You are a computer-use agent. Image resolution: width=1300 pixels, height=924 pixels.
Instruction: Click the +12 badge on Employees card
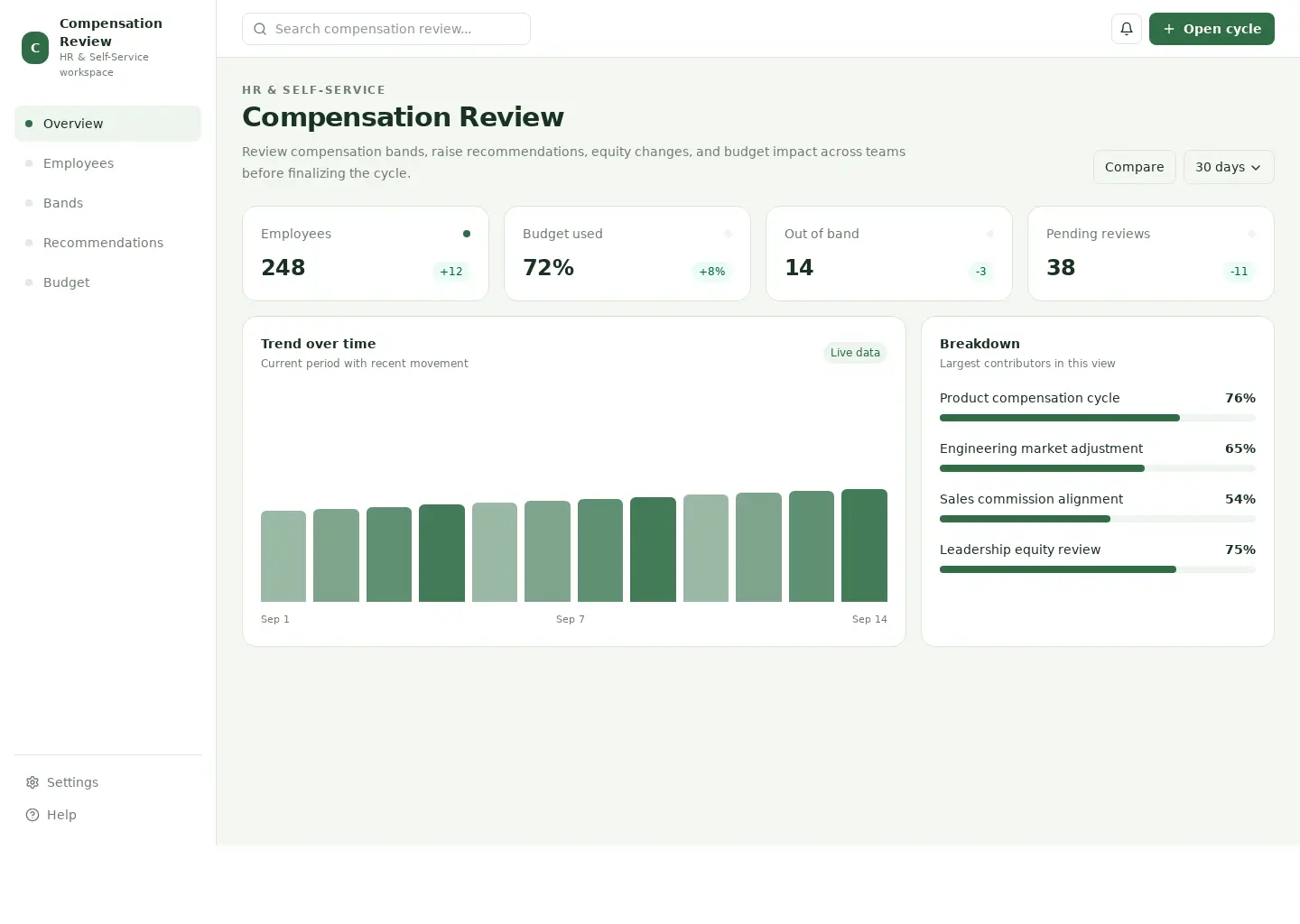[450, 272]
